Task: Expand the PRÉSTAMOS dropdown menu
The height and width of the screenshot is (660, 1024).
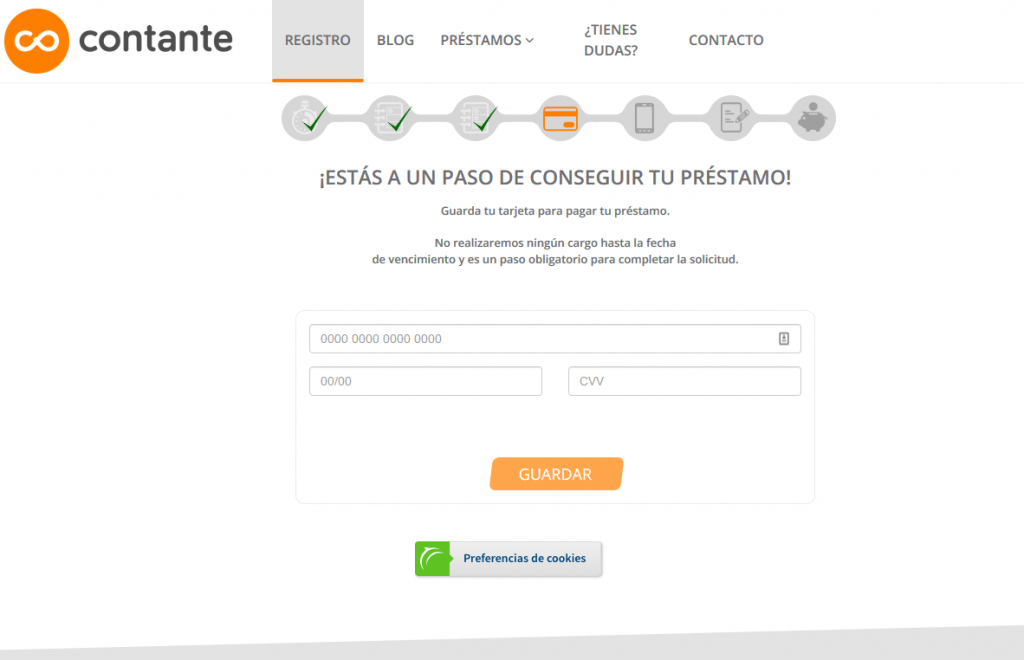Action: [487, 40]
